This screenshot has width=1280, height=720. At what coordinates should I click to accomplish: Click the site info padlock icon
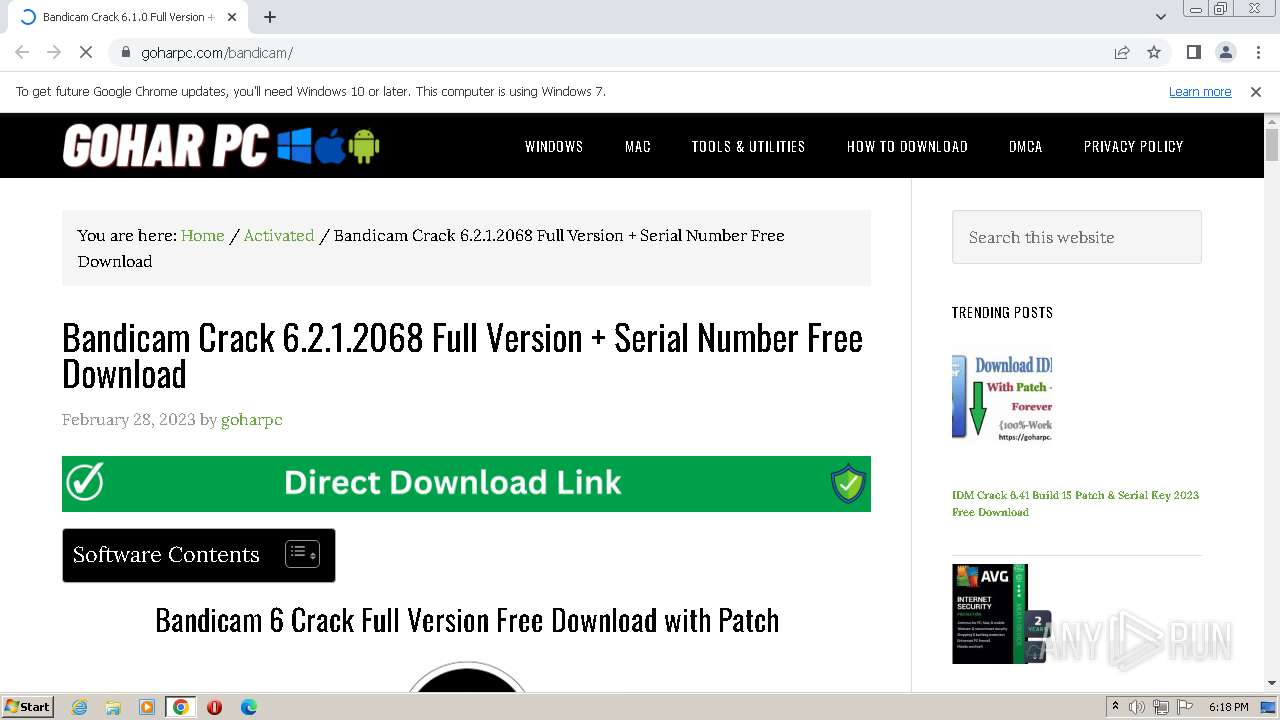point(125,52)
